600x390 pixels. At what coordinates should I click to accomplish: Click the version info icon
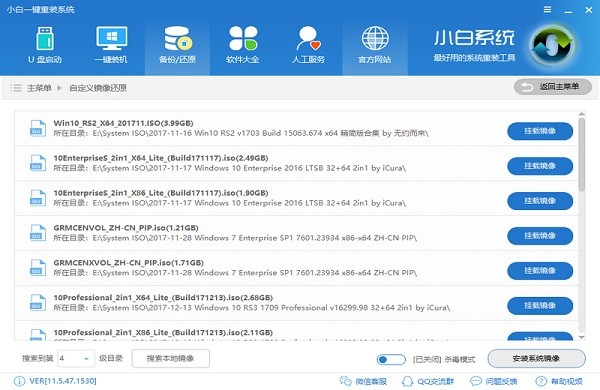[19, 381]
